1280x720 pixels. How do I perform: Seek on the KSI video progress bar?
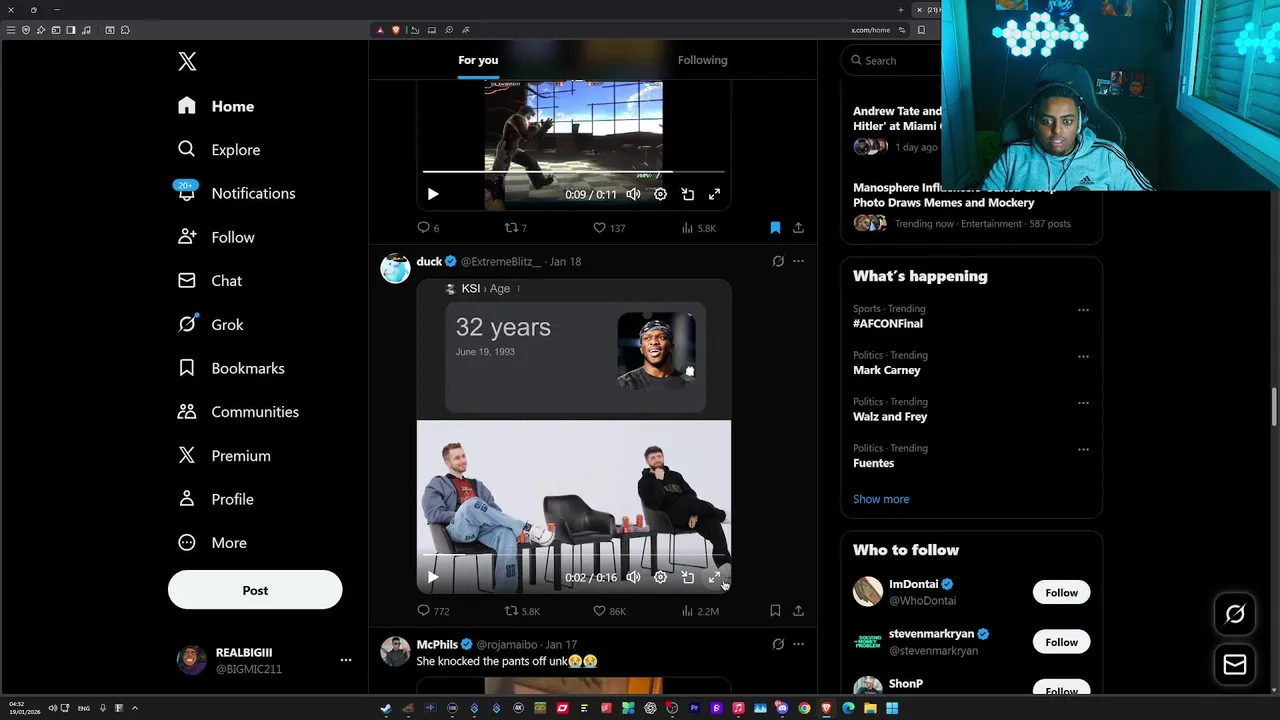coord(573,555)
